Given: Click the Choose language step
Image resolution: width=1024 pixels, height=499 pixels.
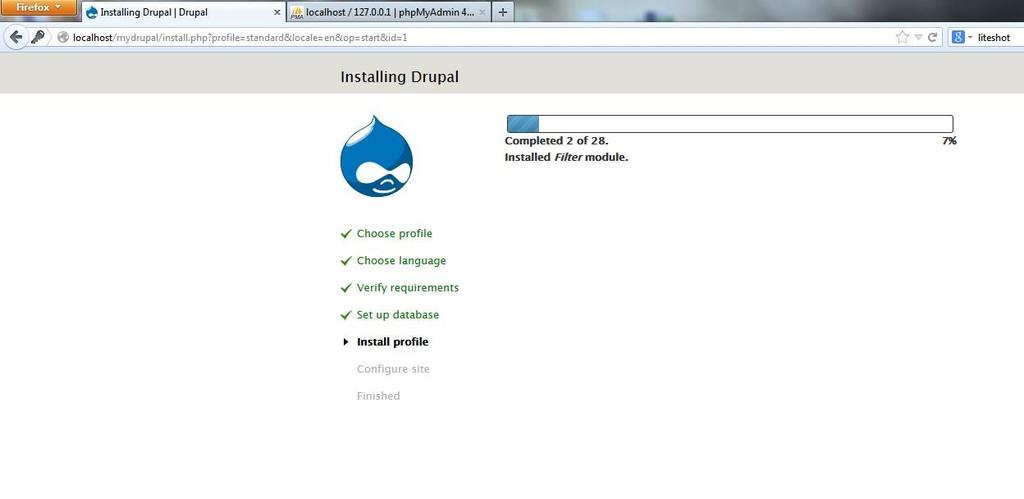Looking at the screenshot, I should [401, 261].
